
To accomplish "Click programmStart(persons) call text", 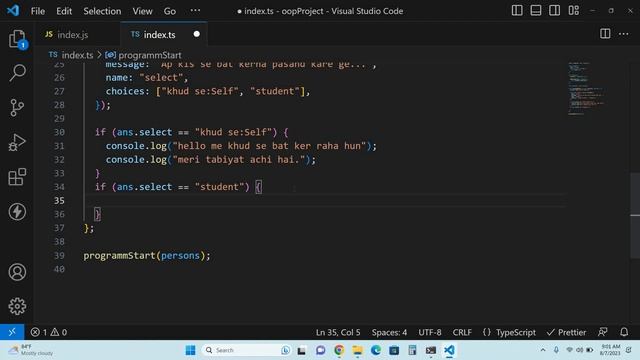I will pyautogui.click(x=147, y=256).
